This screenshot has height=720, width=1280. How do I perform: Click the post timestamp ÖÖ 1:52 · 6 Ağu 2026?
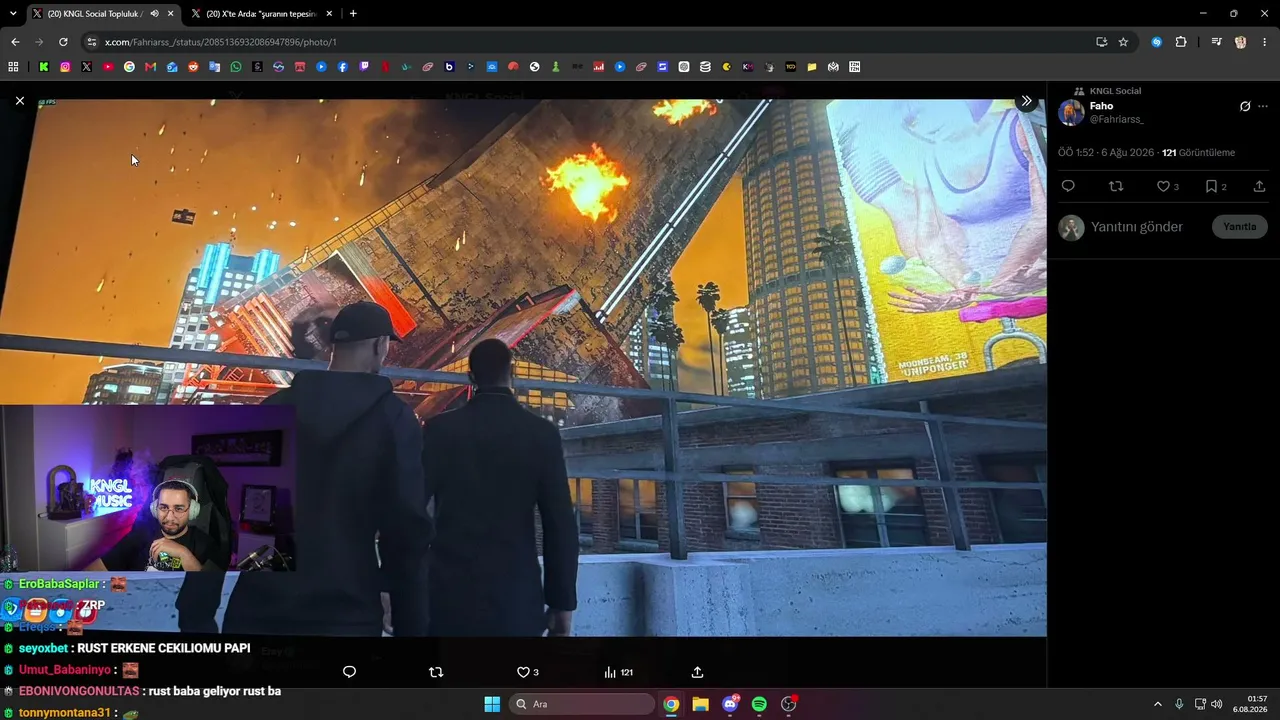pos(1106,153)
